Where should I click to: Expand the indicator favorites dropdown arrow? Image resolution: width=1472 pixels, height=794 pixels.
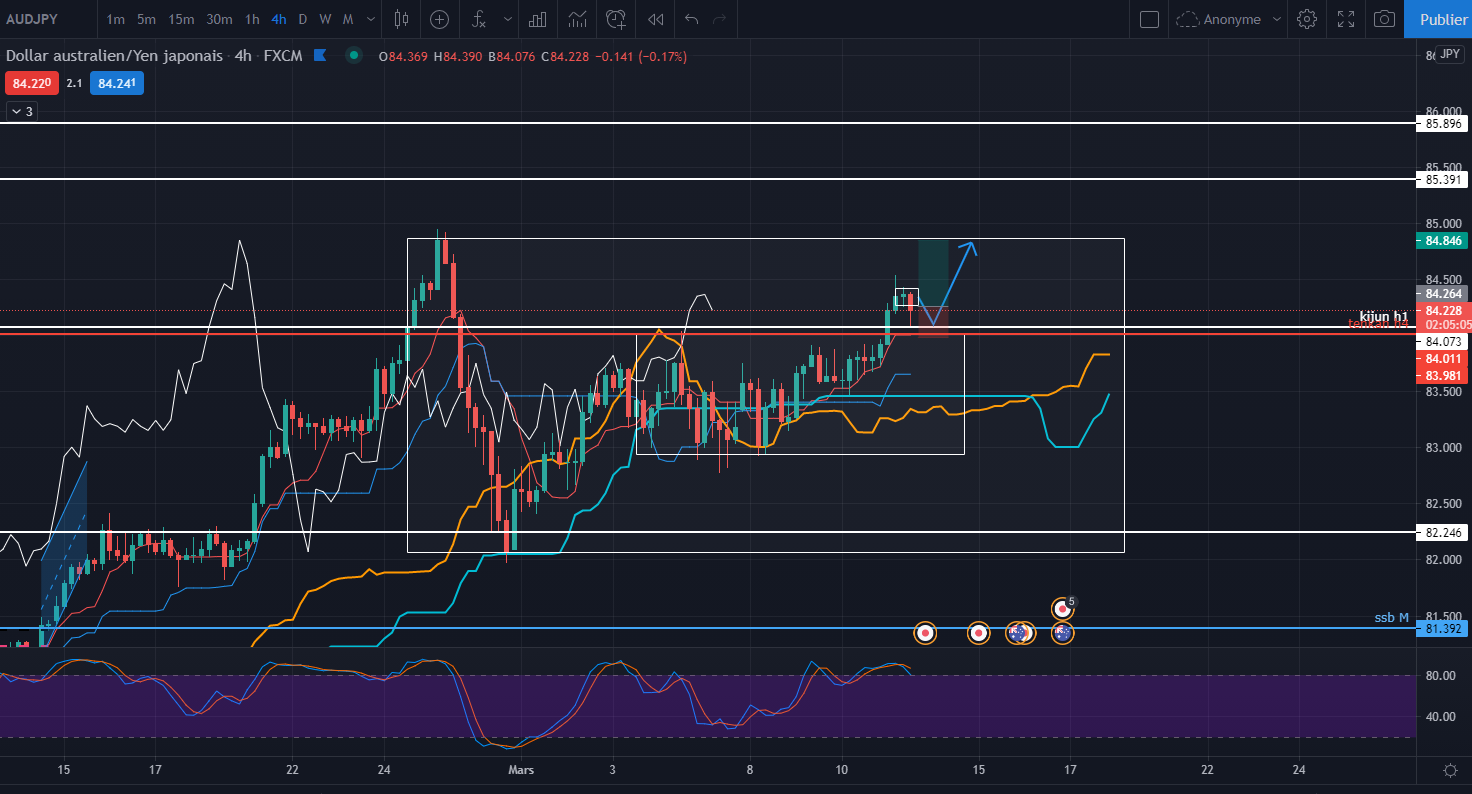[x=508, y=19]
